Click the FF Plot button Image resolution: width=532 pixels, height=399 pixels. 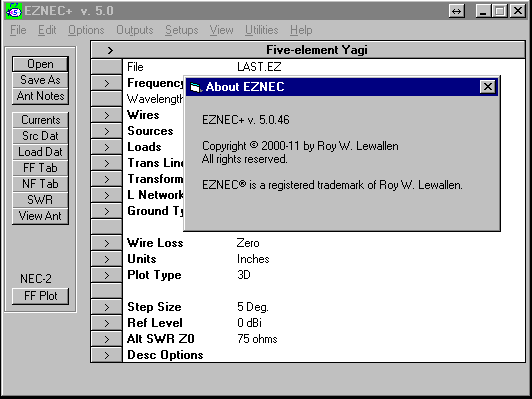[x=40, y=296]
